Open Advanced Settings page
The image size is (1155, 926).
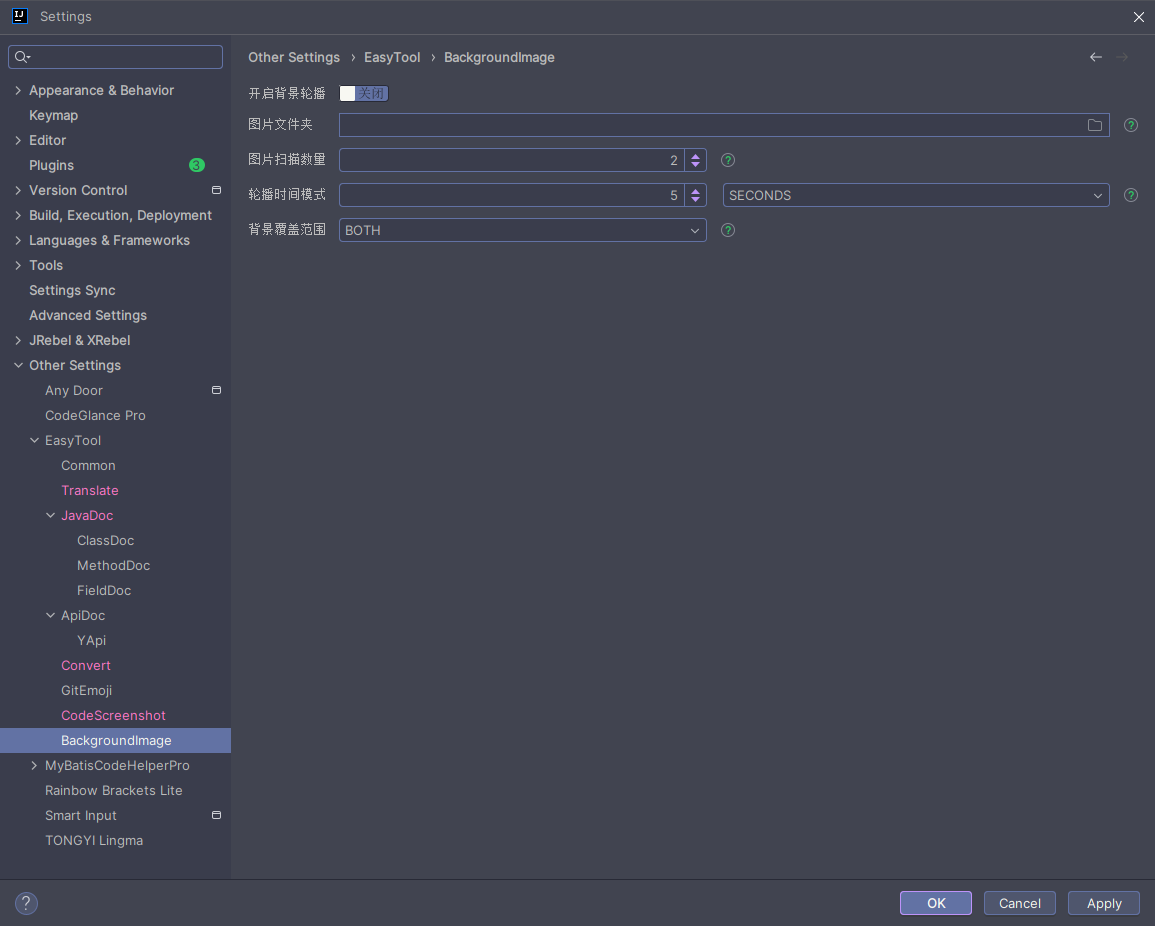[x=88, y=315]
